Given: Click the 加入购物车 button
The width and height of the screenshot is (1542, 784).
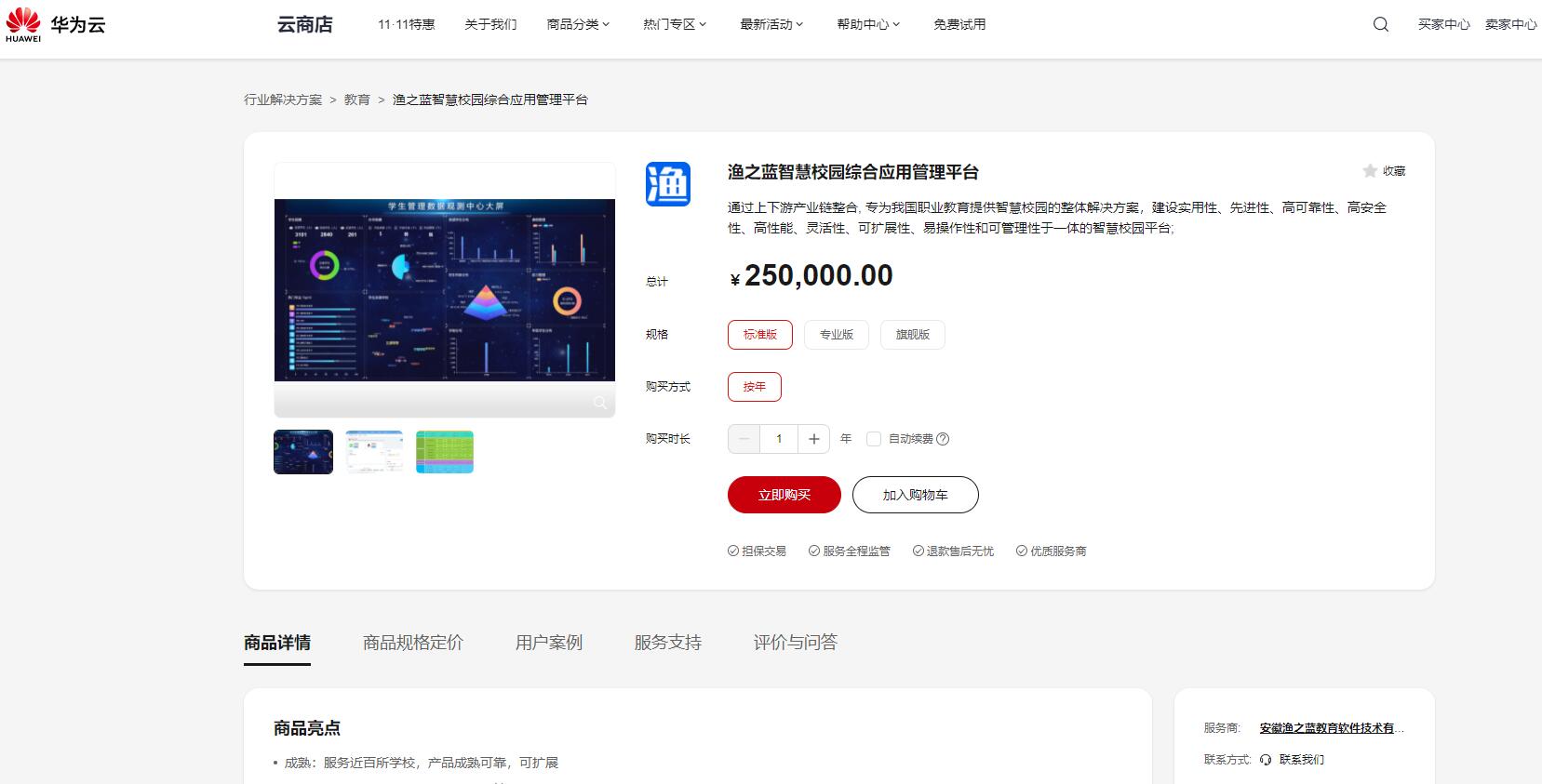Looking at the screenshot, I should click(915, 495).
